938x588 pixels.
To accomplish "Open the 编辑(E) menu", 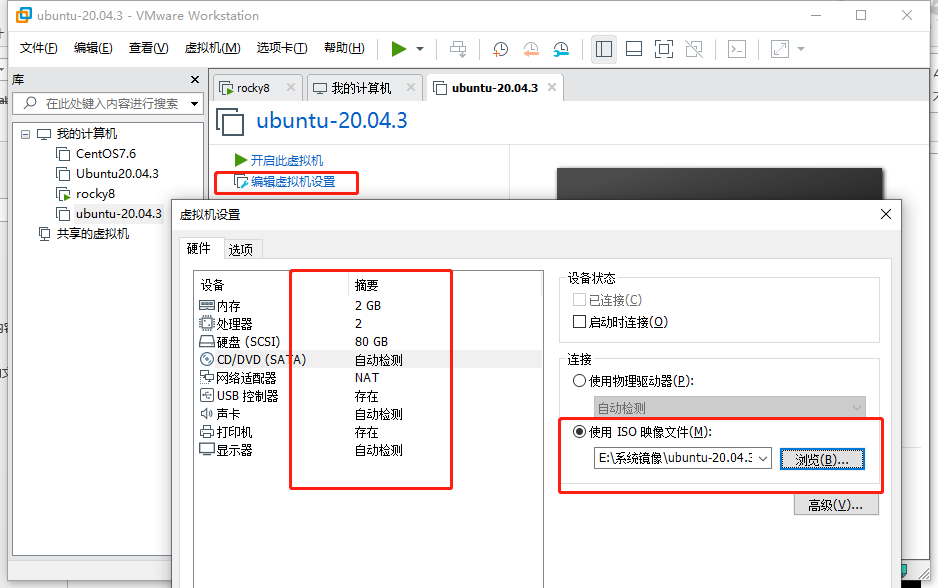I will tap(93, 48).
